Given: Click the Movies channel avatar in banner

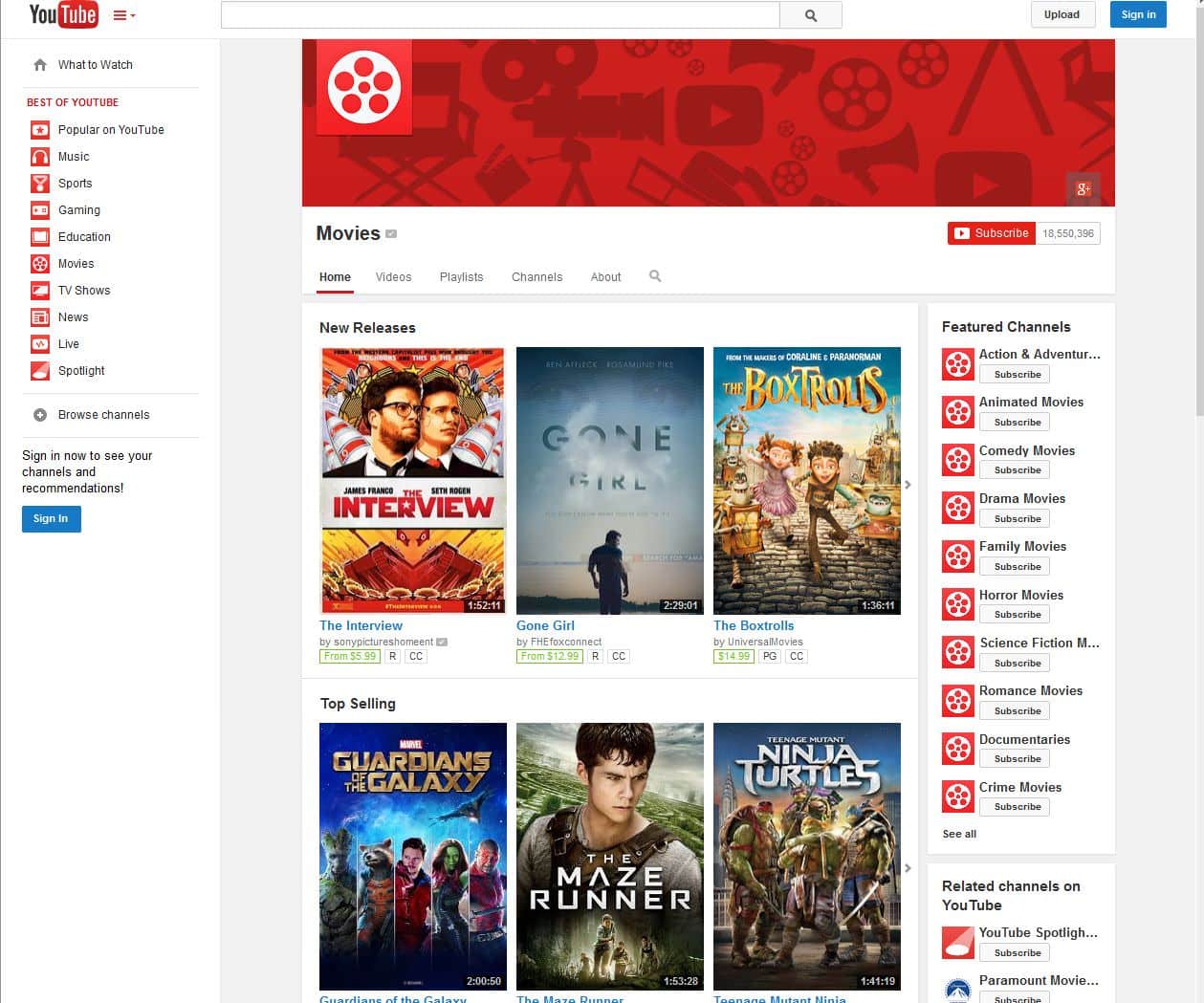Looking at the screenshot, I should [364, 87].
